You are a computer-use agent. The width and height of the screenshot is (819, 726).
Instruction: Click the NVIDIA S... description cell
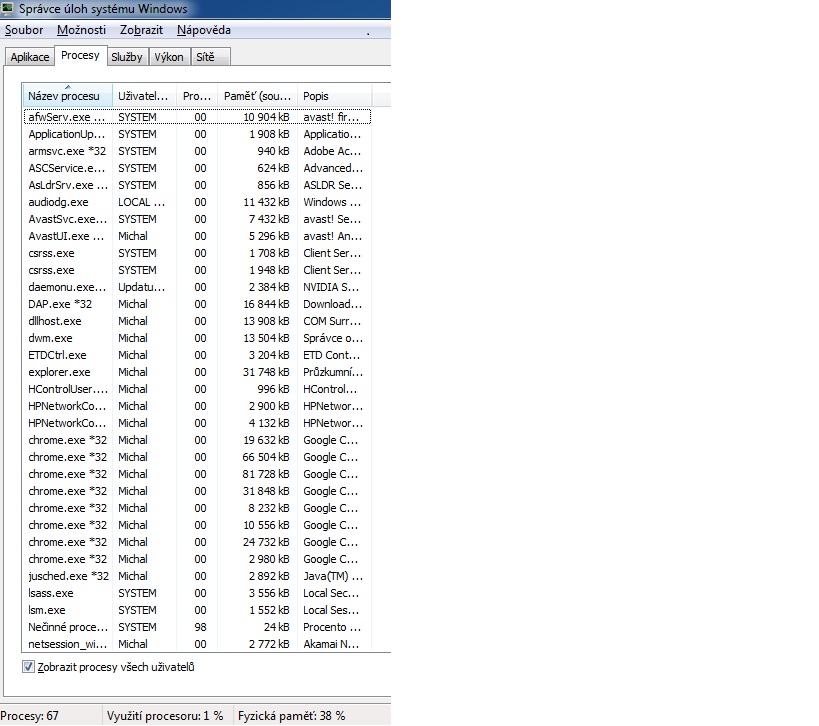coord(331,287)
